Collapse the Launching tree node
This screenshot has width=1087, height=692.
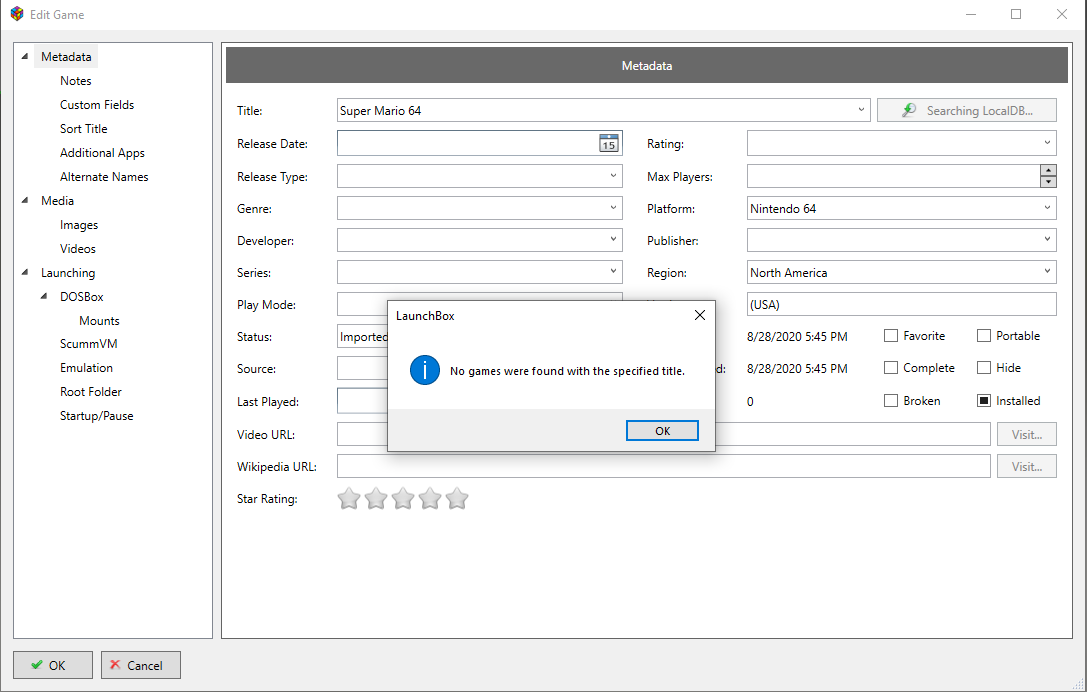25,273
